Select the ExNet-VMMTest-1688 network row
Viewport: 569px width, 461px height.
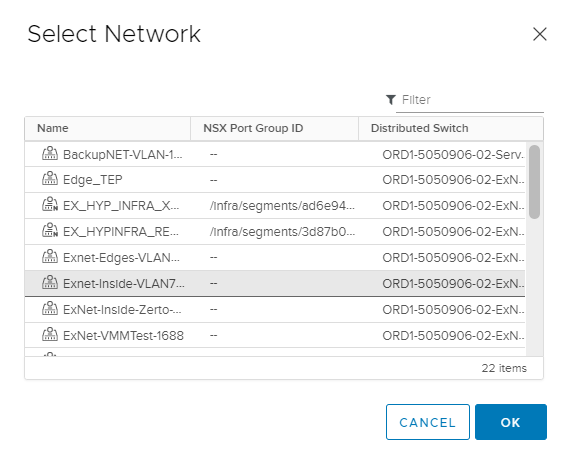pos(275,335)
